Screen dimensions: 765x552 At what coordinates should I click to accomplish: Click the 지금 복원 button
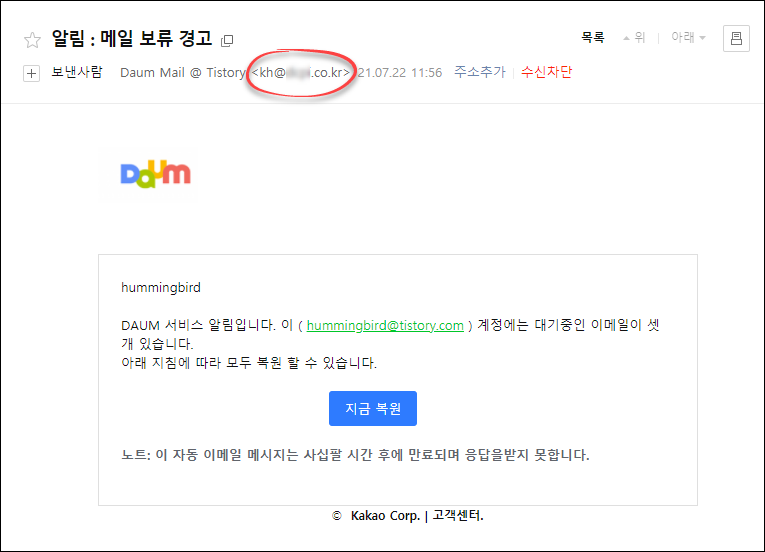tap(373, 409)
